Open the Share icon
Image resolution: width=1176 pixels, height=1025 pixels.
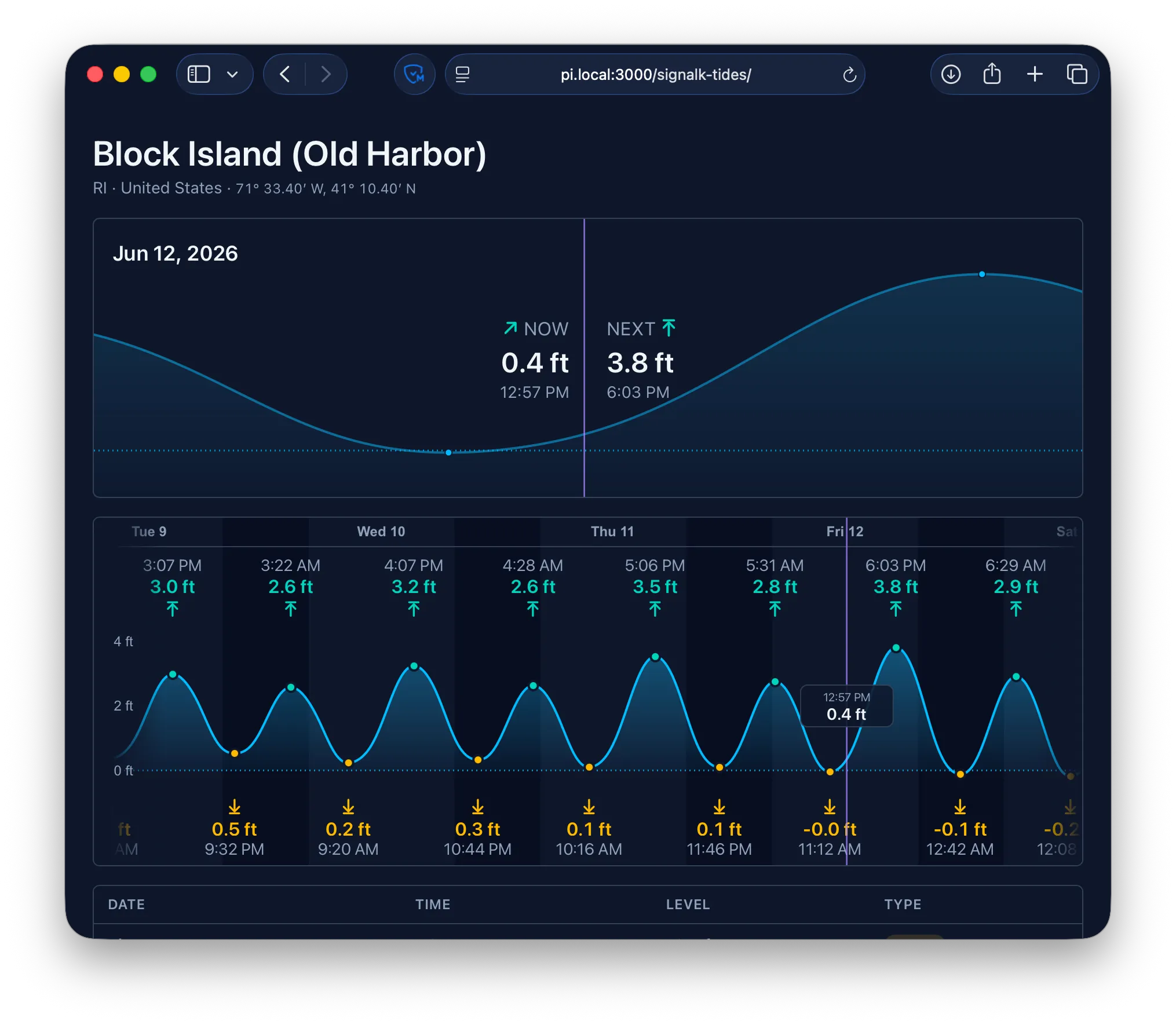coord(992,74)
